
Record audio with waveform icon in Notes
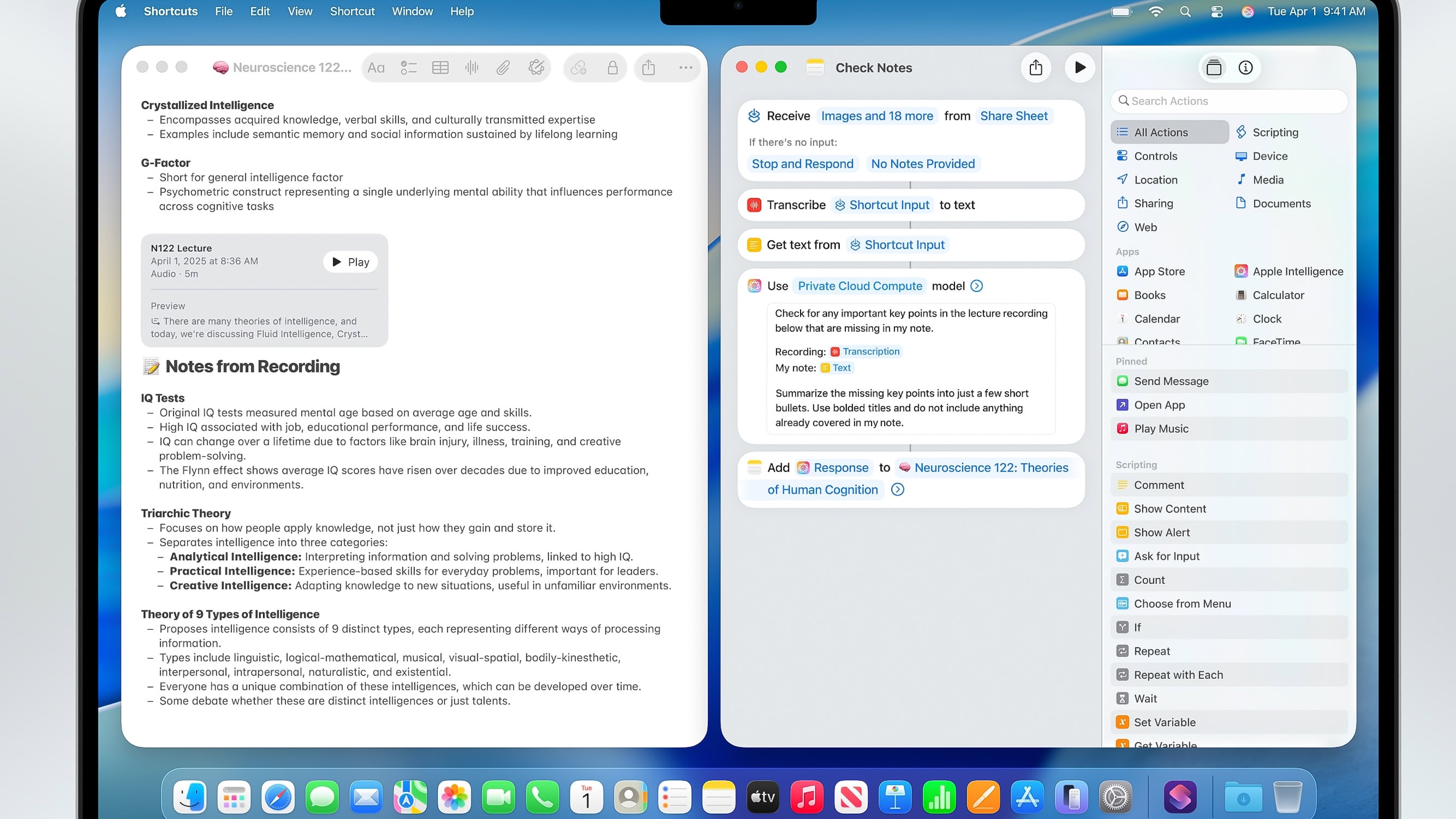[x=472, y=68]
